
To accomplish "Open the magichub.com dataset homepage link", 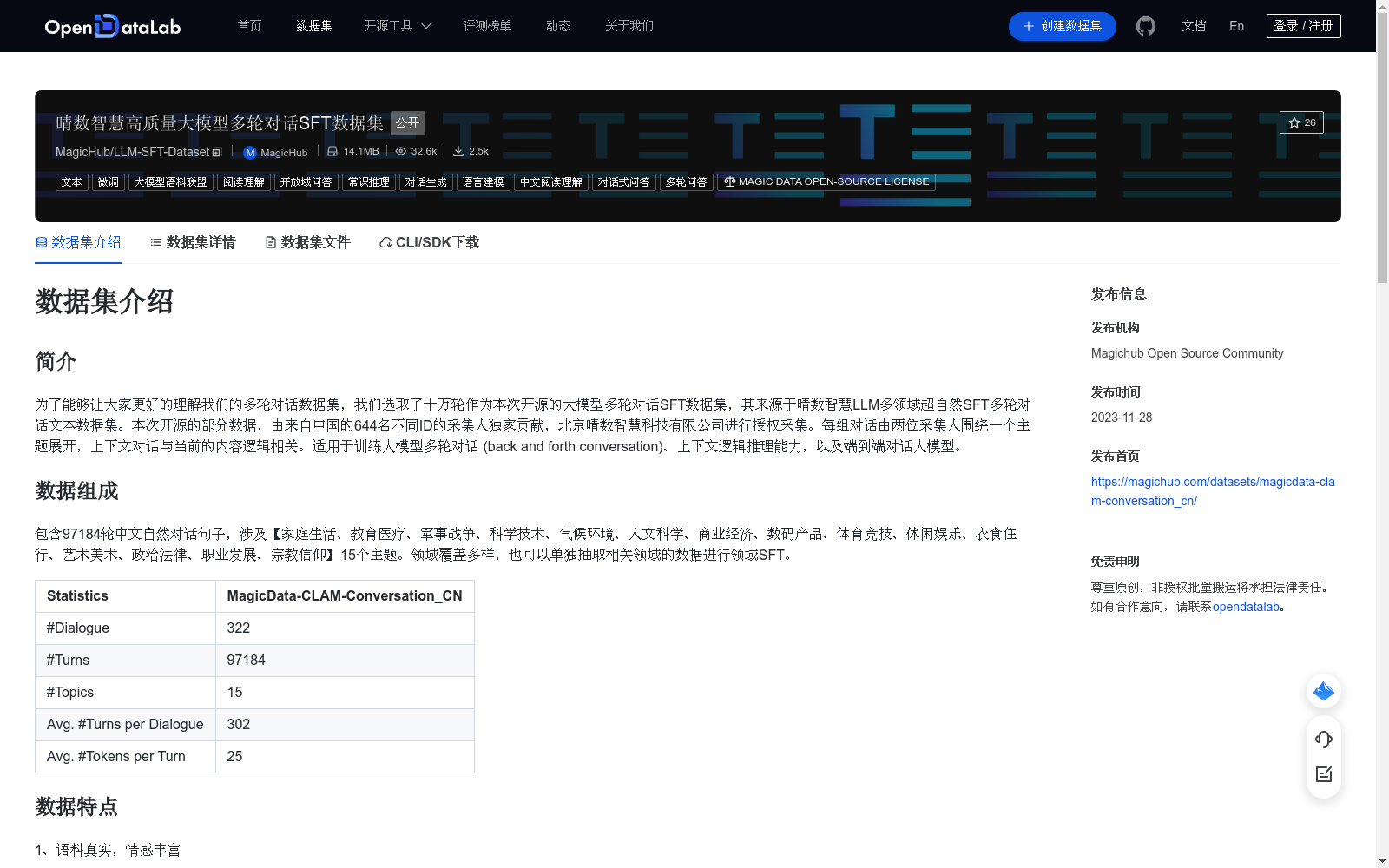I will pos(1213,491).
